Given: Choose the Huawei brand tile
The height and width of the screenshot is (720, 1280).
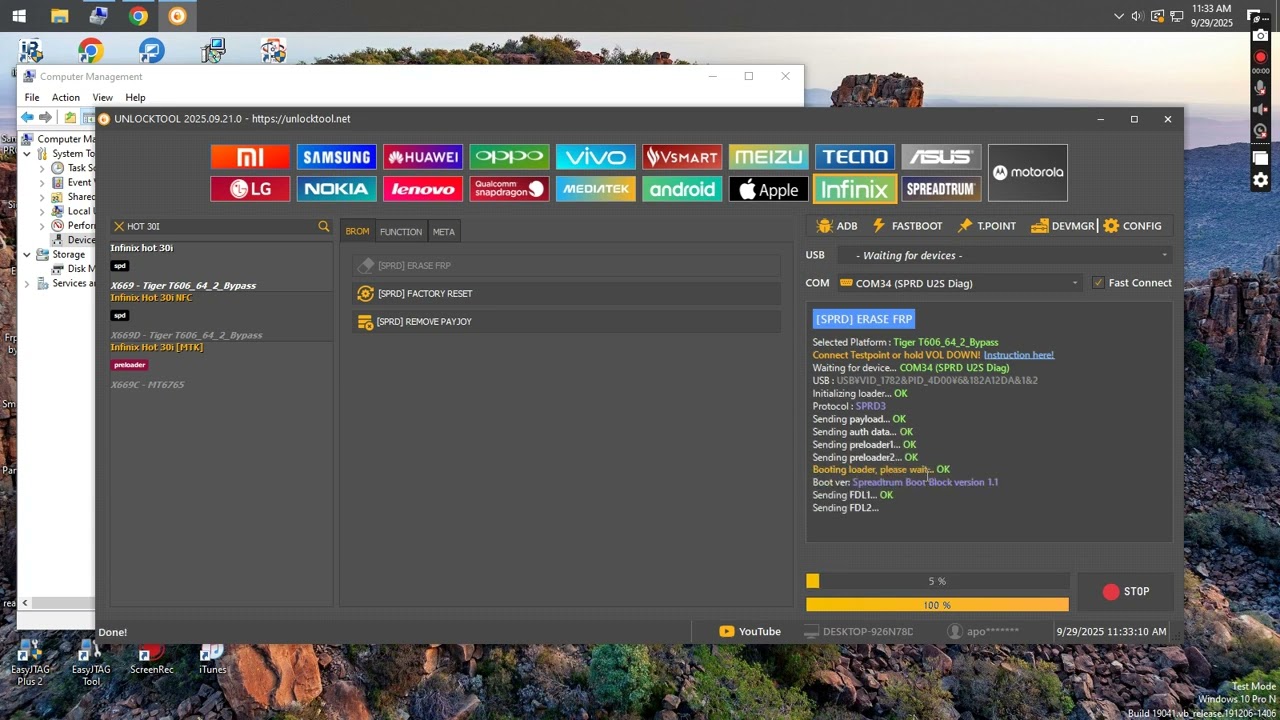Looking at the screenshot, I should [423, 157].
